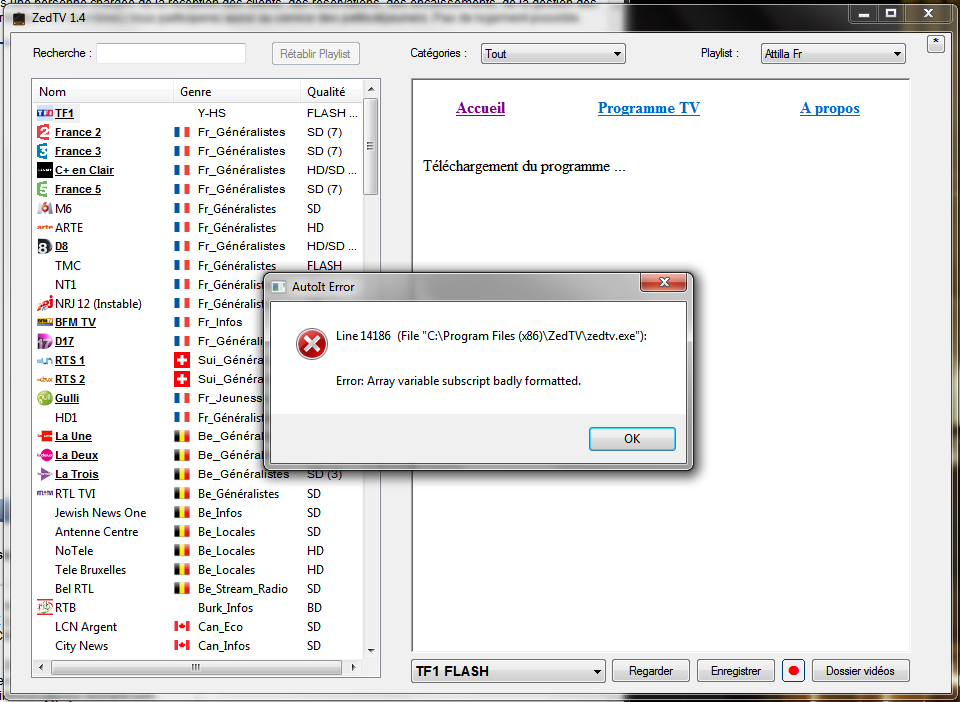Image resolution: width=960 pixels, height=702 pixels.
Task: Select the France 2 channel logo
Action: [44, 132]
